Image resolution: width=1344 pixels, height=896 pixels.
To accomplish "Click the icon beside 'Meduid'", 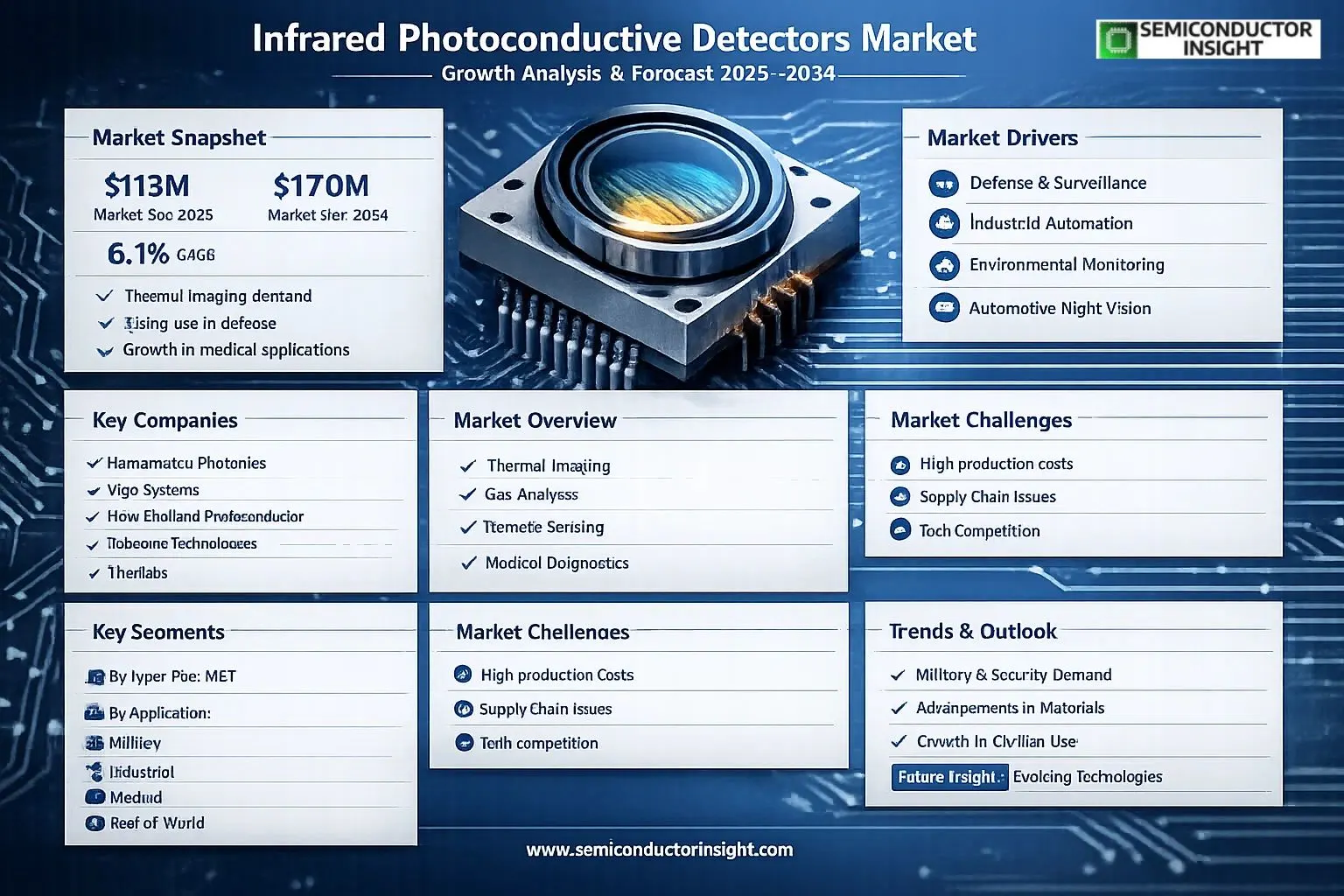I will [94, 797].
